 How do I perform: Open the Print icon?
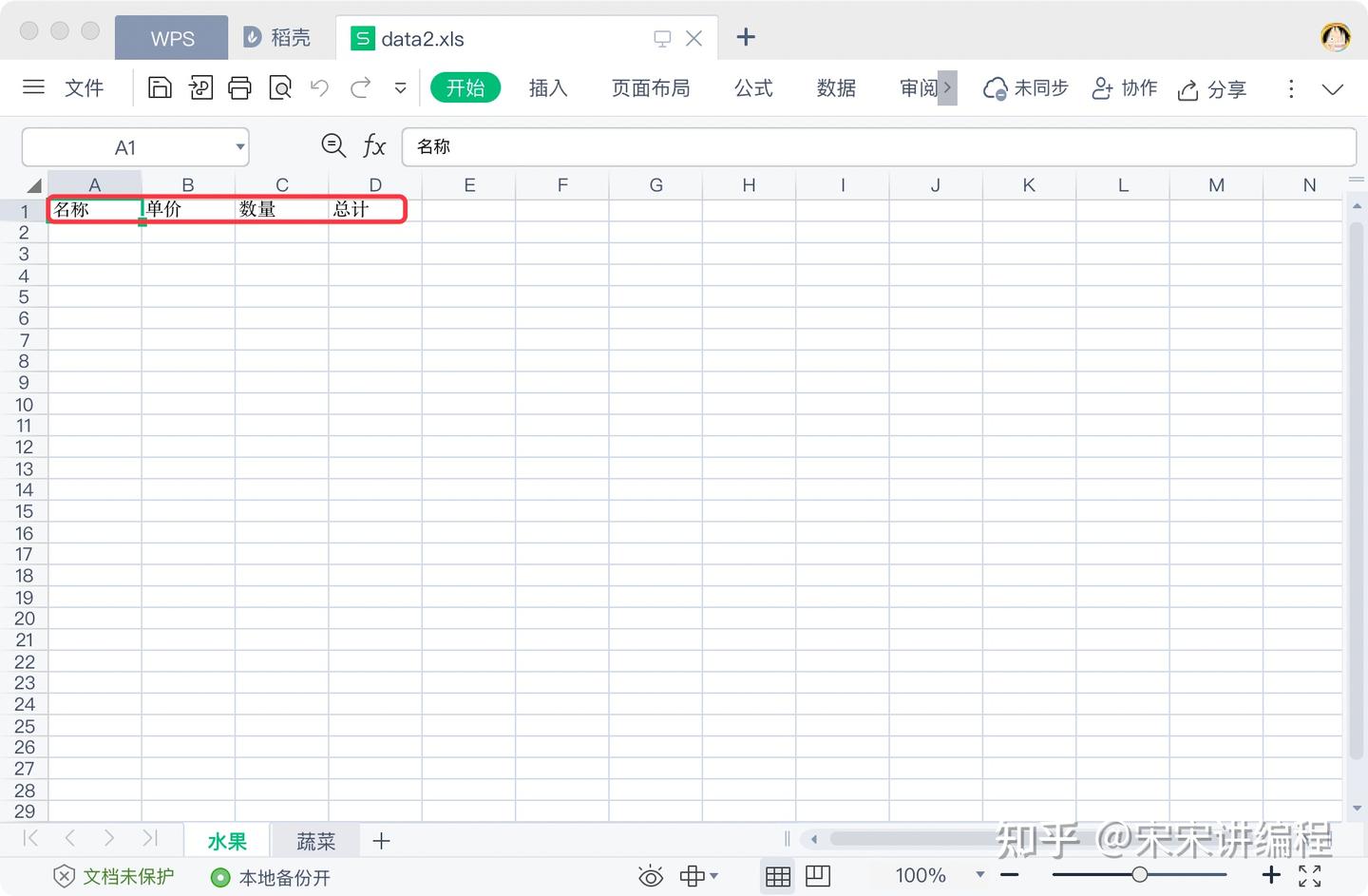click(x=239, y=87)
